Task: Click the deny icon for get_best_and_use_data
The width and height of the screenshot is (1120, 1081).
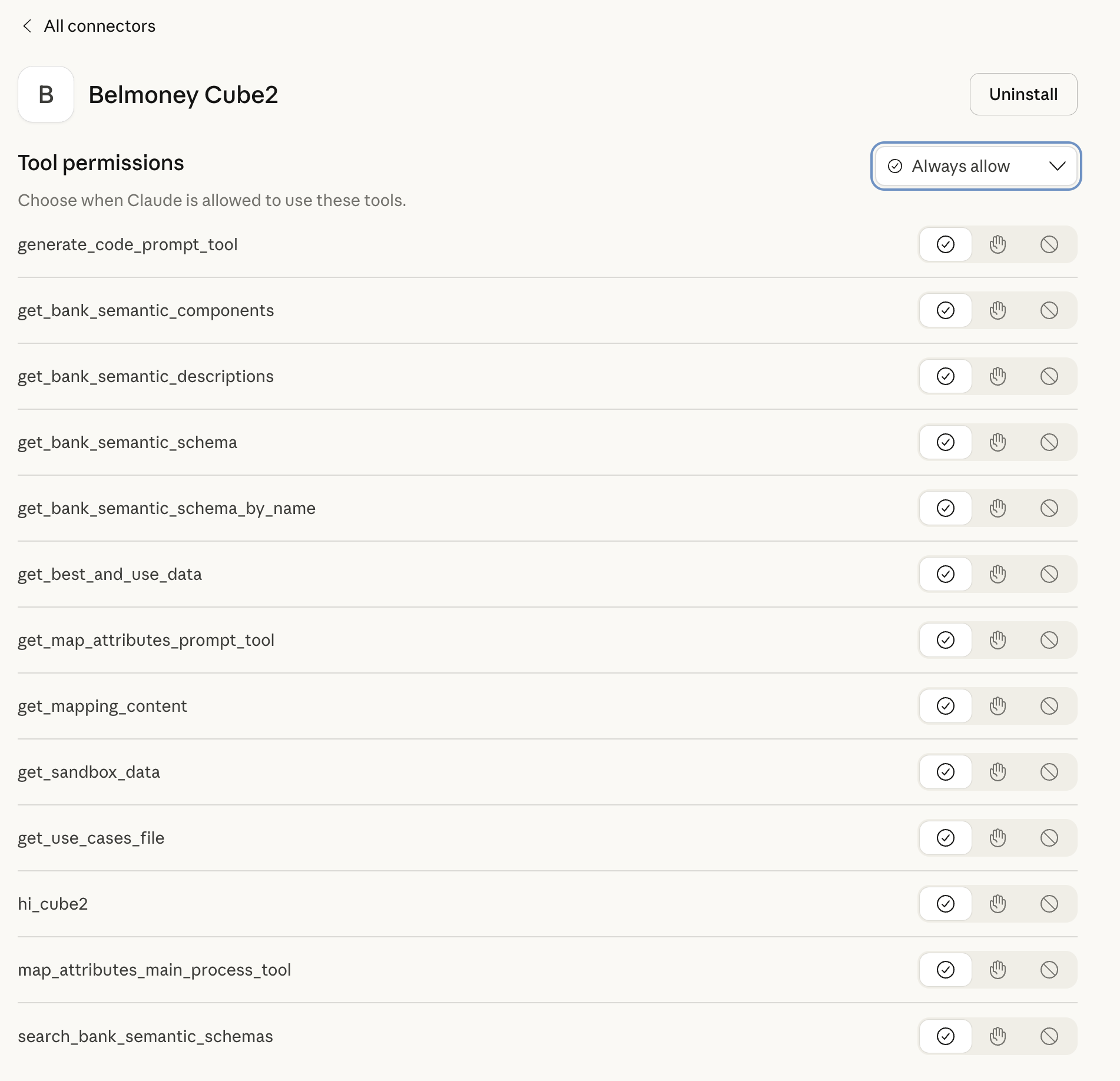Action: point(1051,573)
